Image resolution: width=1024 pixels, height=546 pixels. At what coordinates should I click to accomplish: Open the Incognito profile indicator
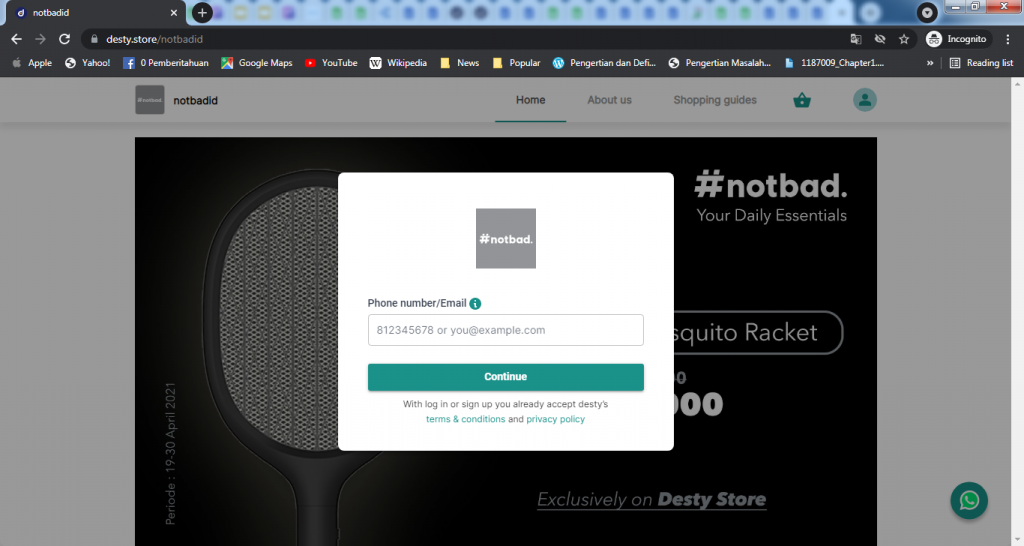(957, 39)
